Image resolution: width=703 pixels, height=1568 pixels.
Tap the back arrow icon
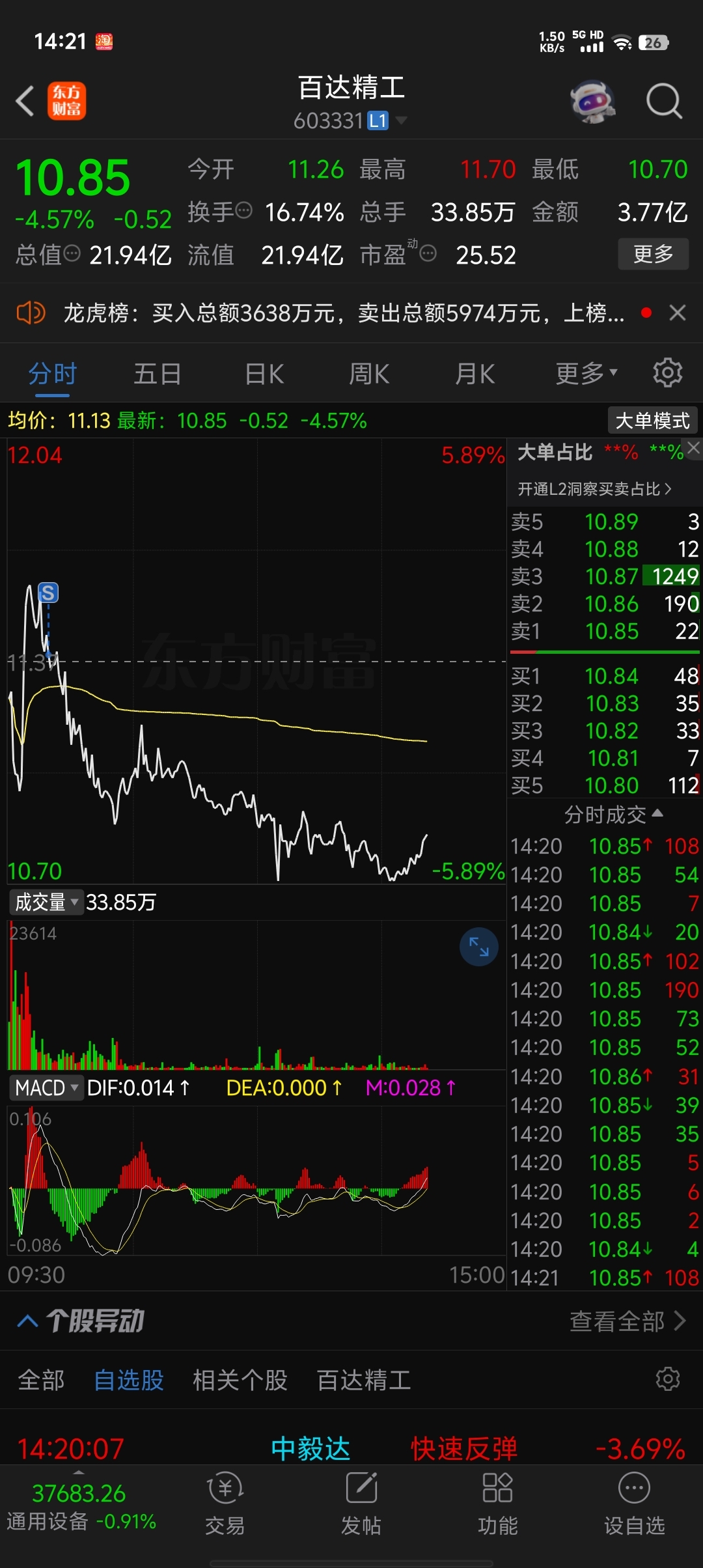tap(25, 102)
